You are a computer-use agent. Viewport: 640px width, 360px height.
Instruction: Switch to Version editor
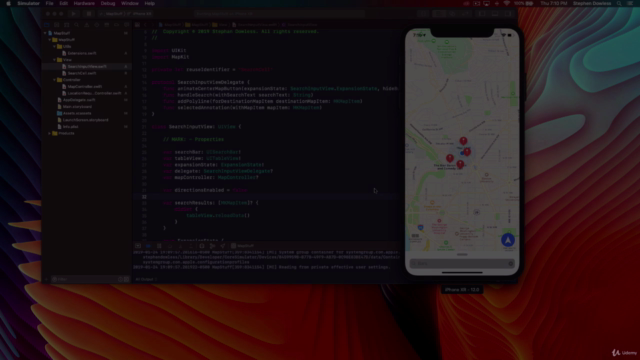coord(465,13)
